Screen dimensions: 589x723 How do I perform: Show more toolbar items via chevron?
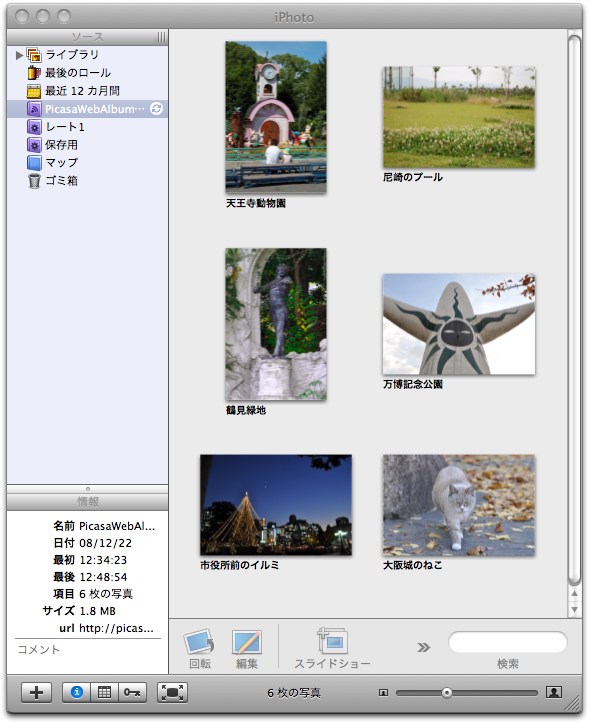click(x=423, y=647)
